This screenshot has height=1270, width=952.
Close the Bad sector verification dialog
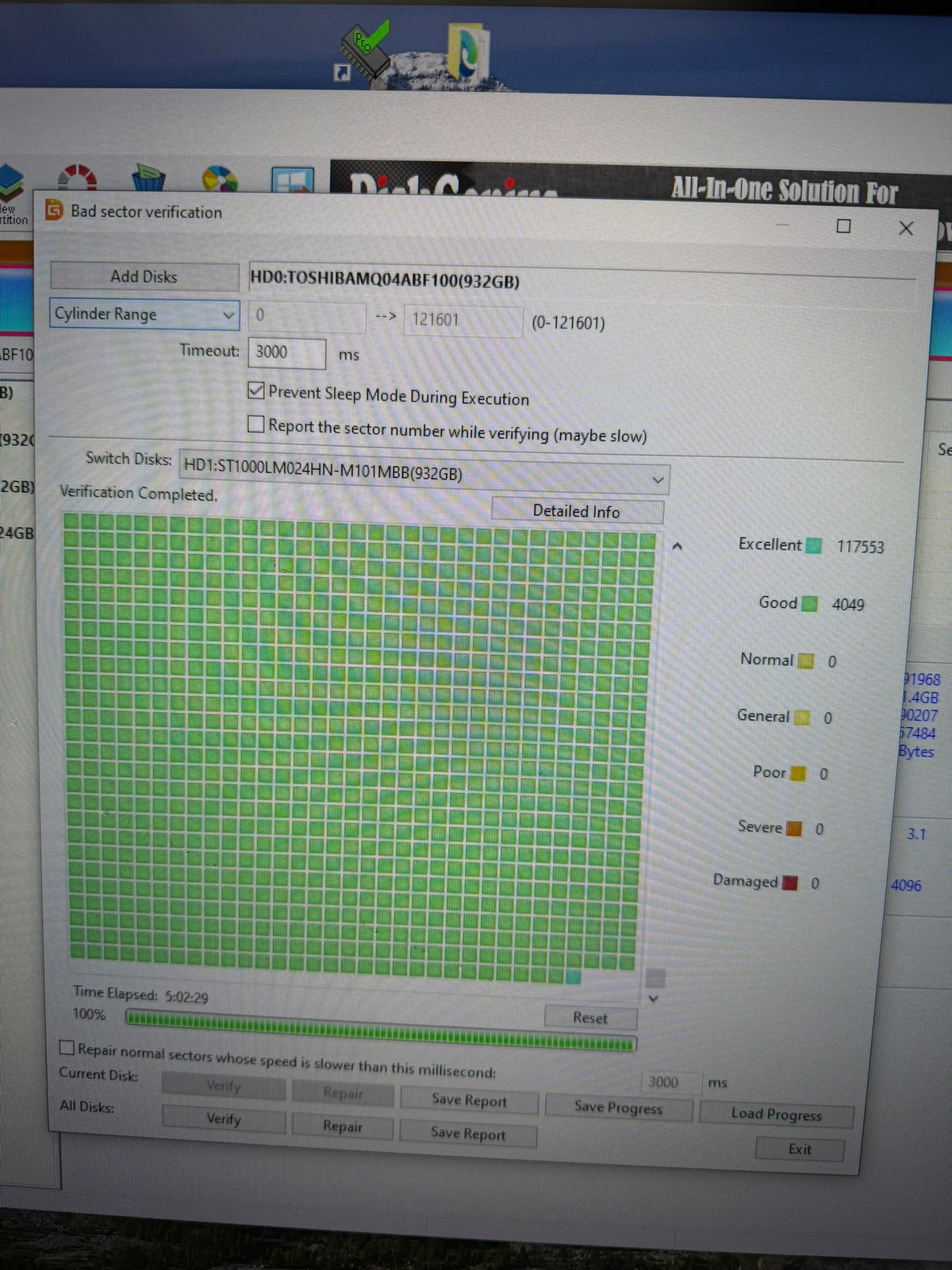pyautogui.click(x=906, y=228)
